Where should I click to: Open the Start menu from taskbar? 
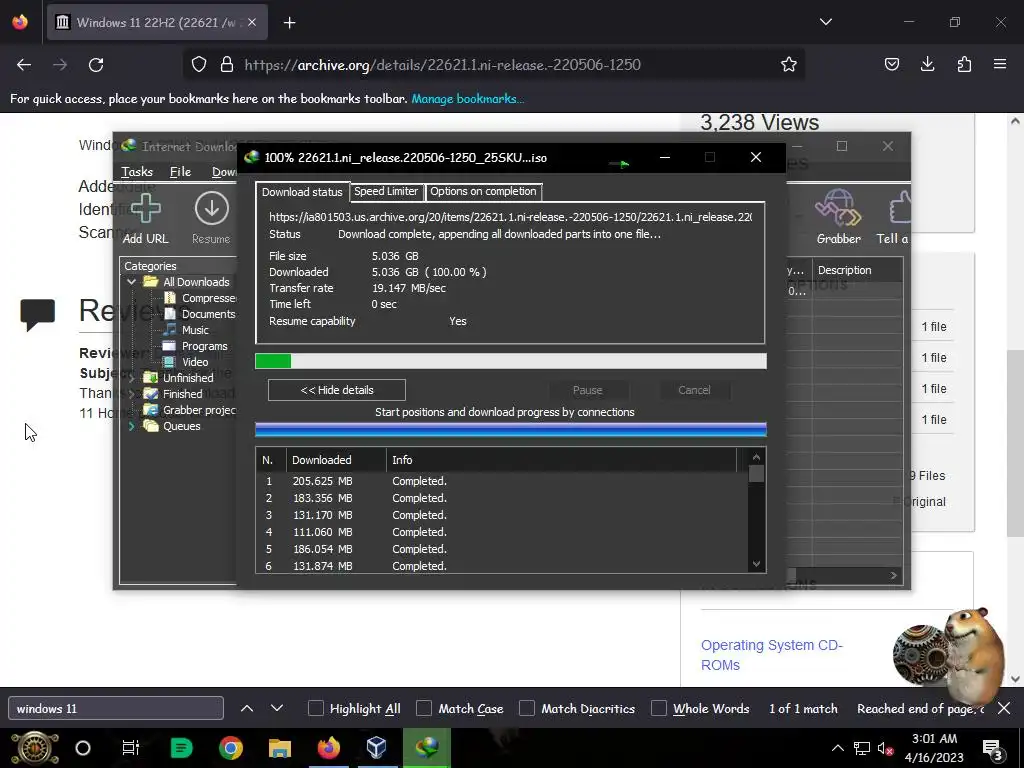coord(35,748)
